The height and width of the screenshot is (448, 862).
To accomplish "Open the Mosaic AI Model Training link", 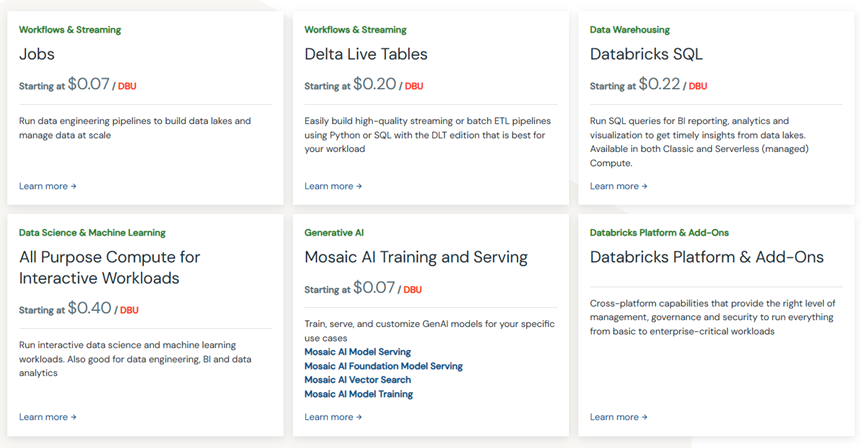I will click(358, 394).
